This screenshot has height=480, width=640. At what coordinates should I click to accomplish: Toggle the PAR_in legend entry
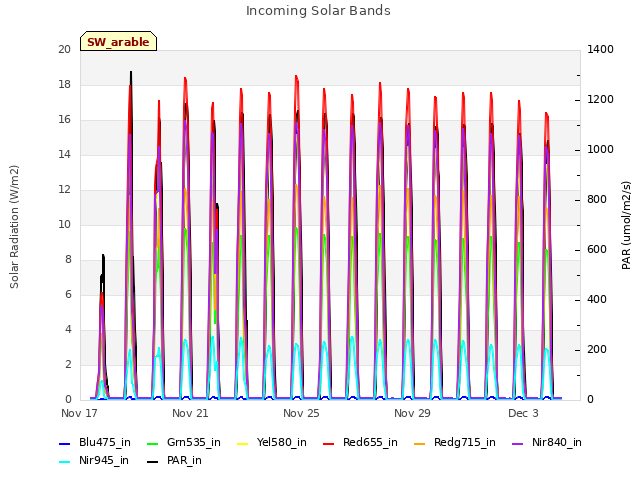tap(174, 460)
